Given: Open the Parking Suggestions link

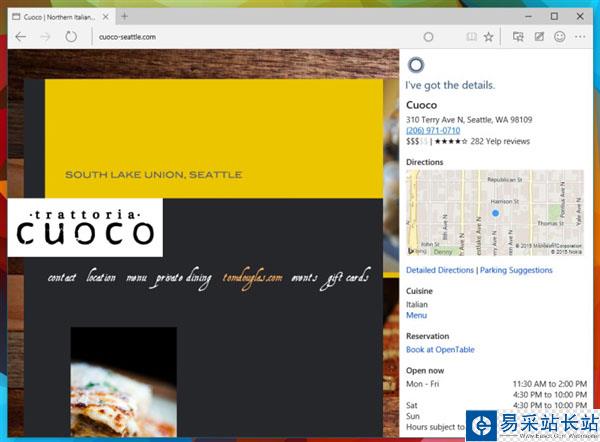Looking at the screenshot, I should (516, 270).
